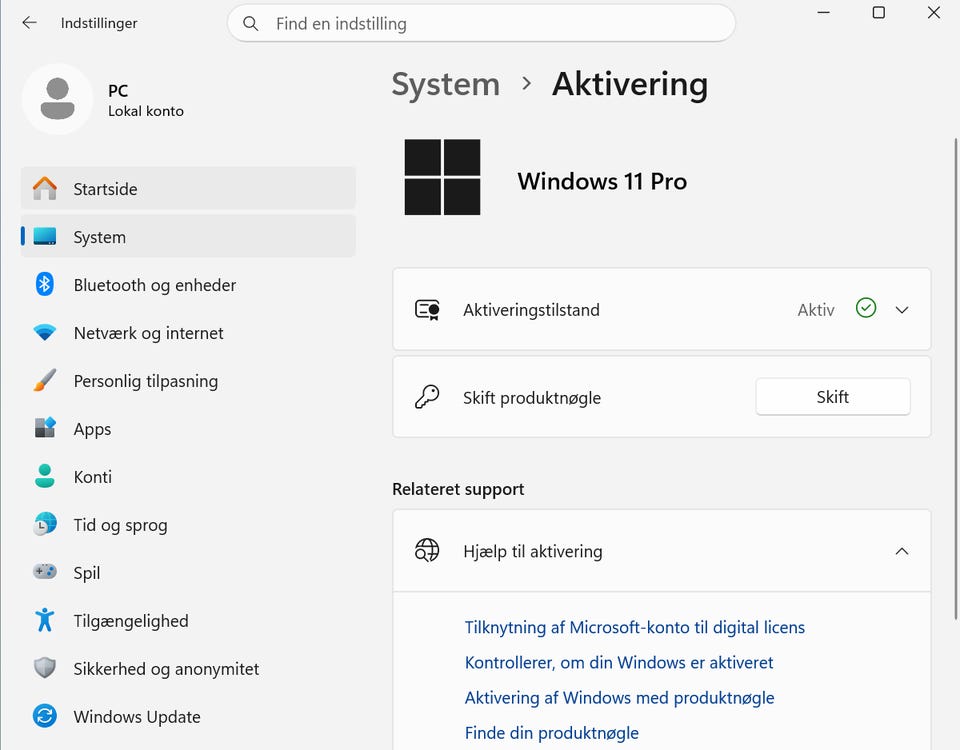Open Kontrollerer, om din Windows er aktiveret
Viewport: 960px width, 750px height.
coord(618,662)
